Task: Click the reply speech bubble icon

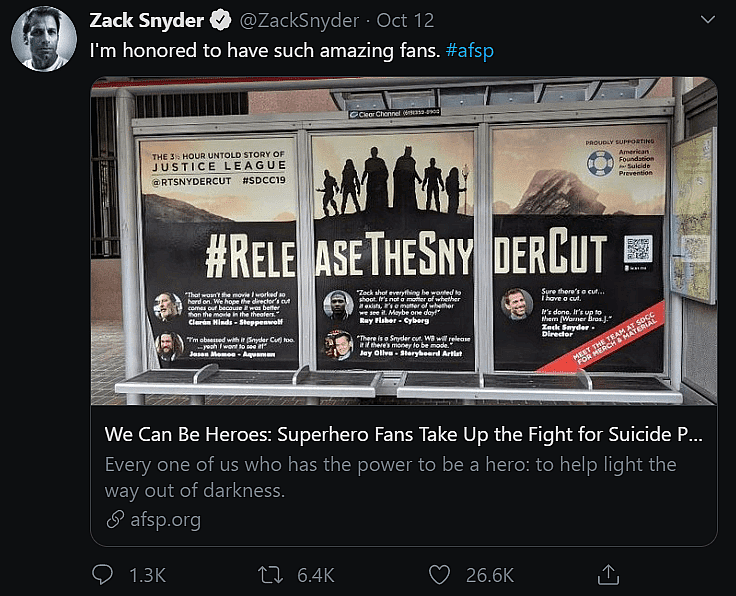Action: [103, 574]
